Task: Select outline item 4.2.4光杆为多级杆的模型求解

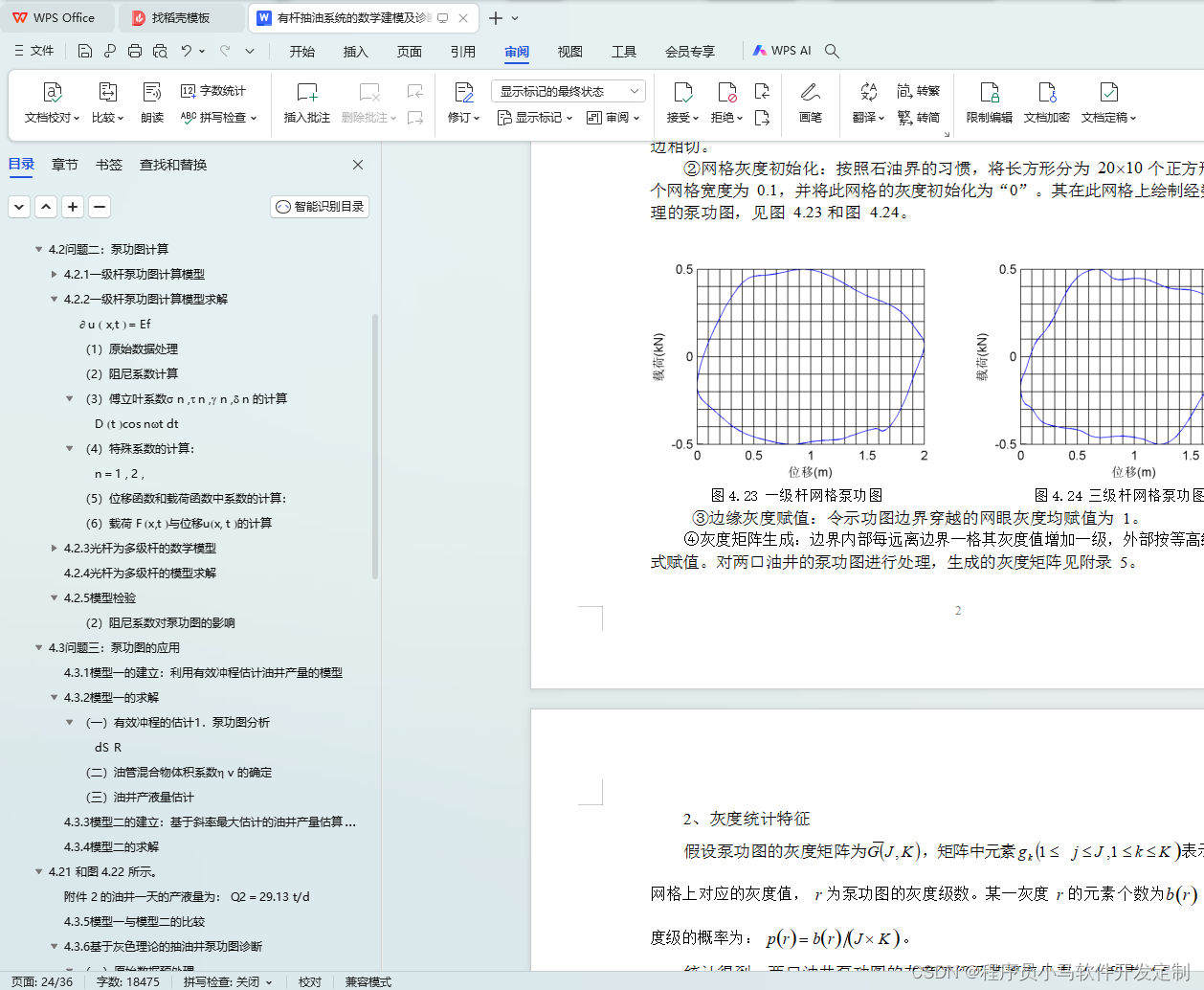Action: click(x=140, y=573)
